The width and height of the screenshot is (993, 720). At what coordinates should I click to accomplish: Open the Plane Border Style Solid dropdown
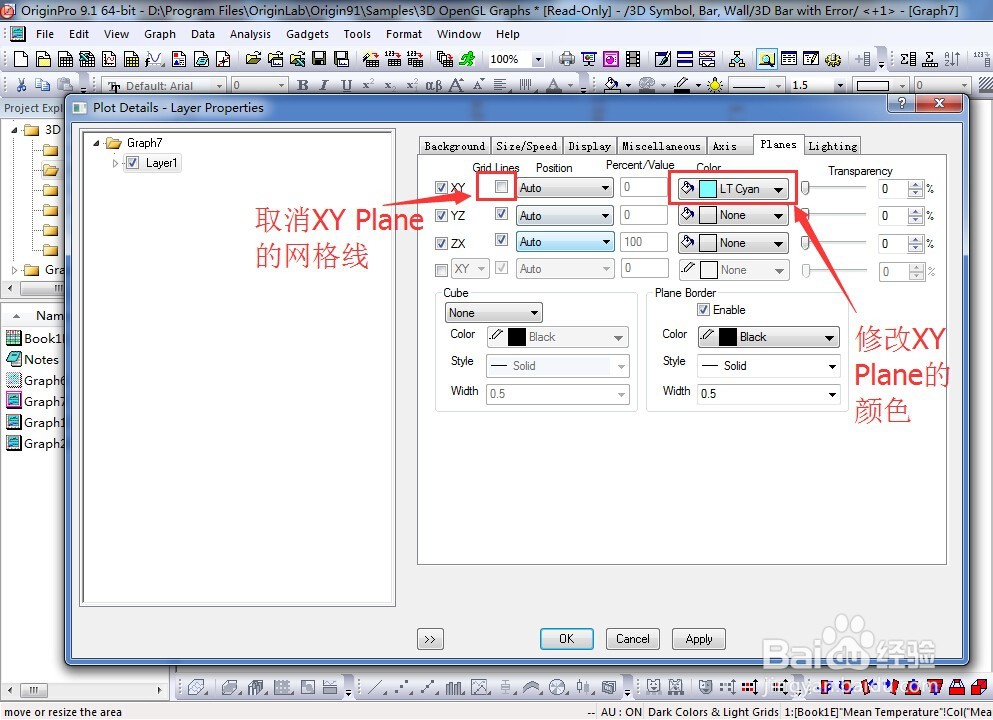pos(768,366)
